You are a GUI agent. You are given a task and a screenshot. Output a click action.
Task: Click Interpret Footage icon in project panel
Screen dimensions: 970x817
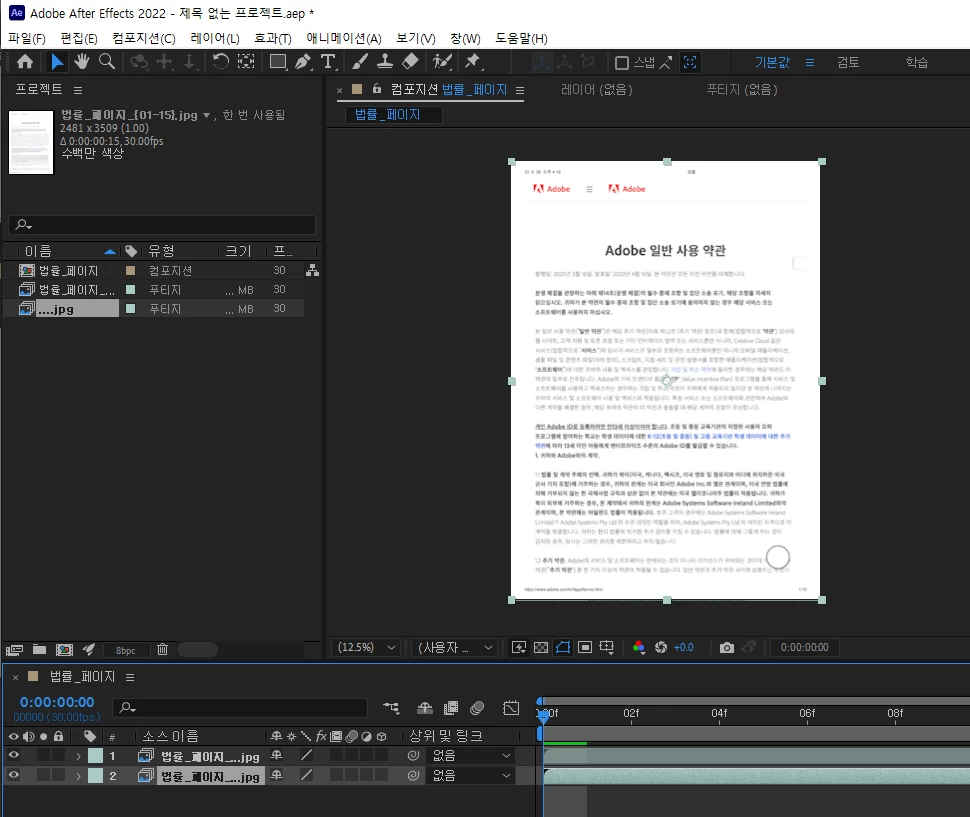point(14,649)
